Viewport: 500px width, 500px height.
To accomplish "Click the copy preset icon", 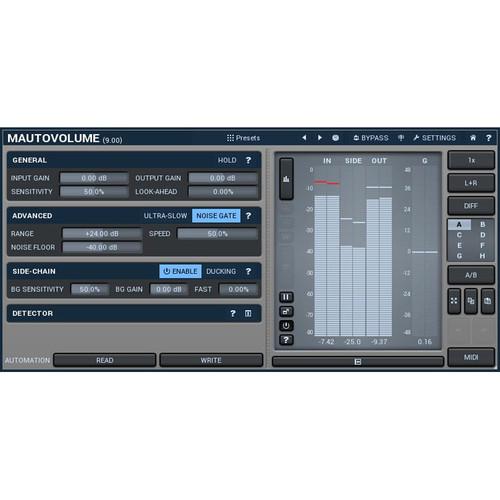I will coord(471,301).
